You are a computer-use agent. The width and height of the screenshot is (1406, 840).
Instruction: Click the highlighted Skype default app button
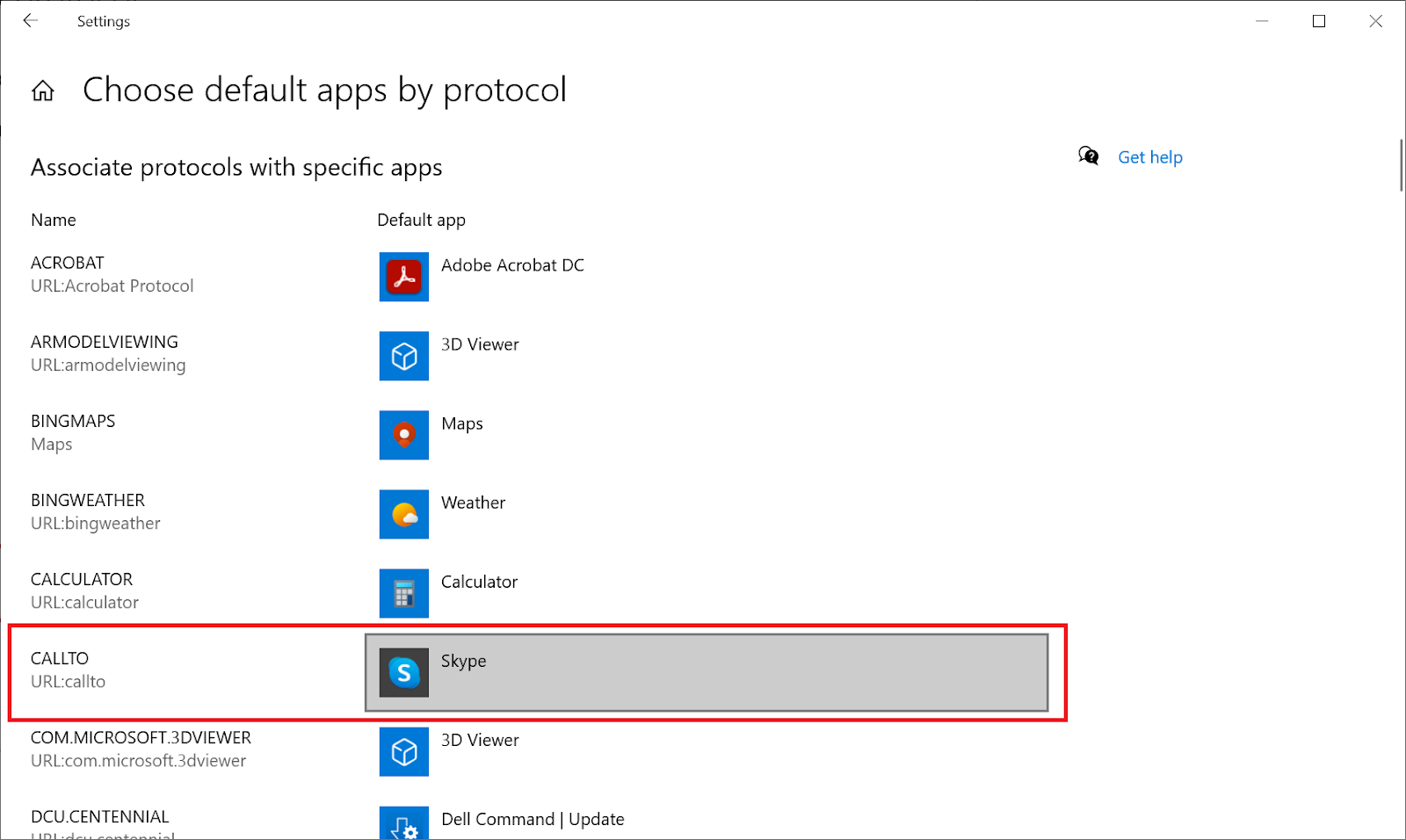tap(707, 672)
